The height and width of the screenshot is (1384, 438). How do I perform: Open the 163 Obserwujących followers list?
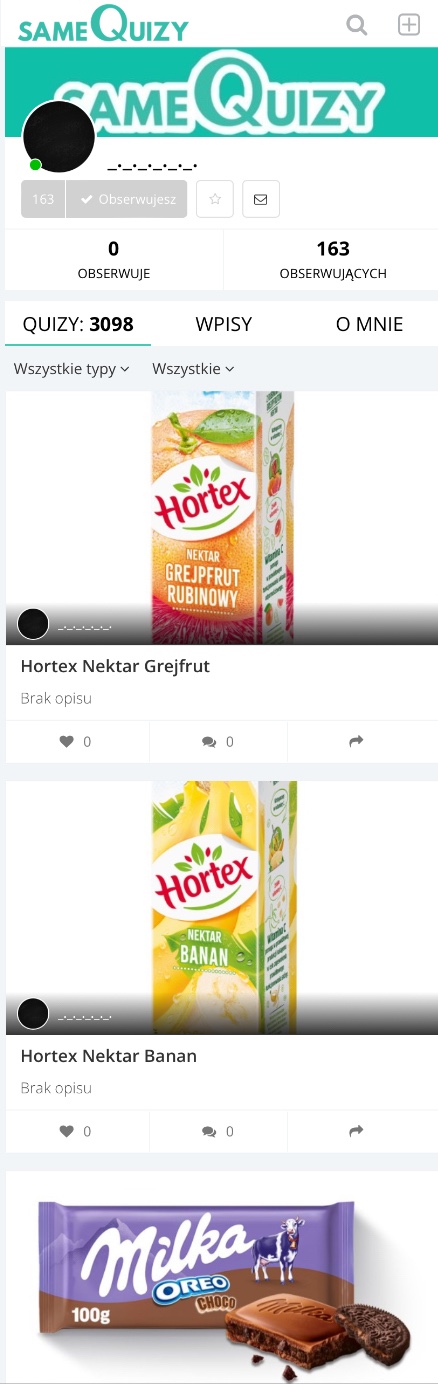pos(333,259)
